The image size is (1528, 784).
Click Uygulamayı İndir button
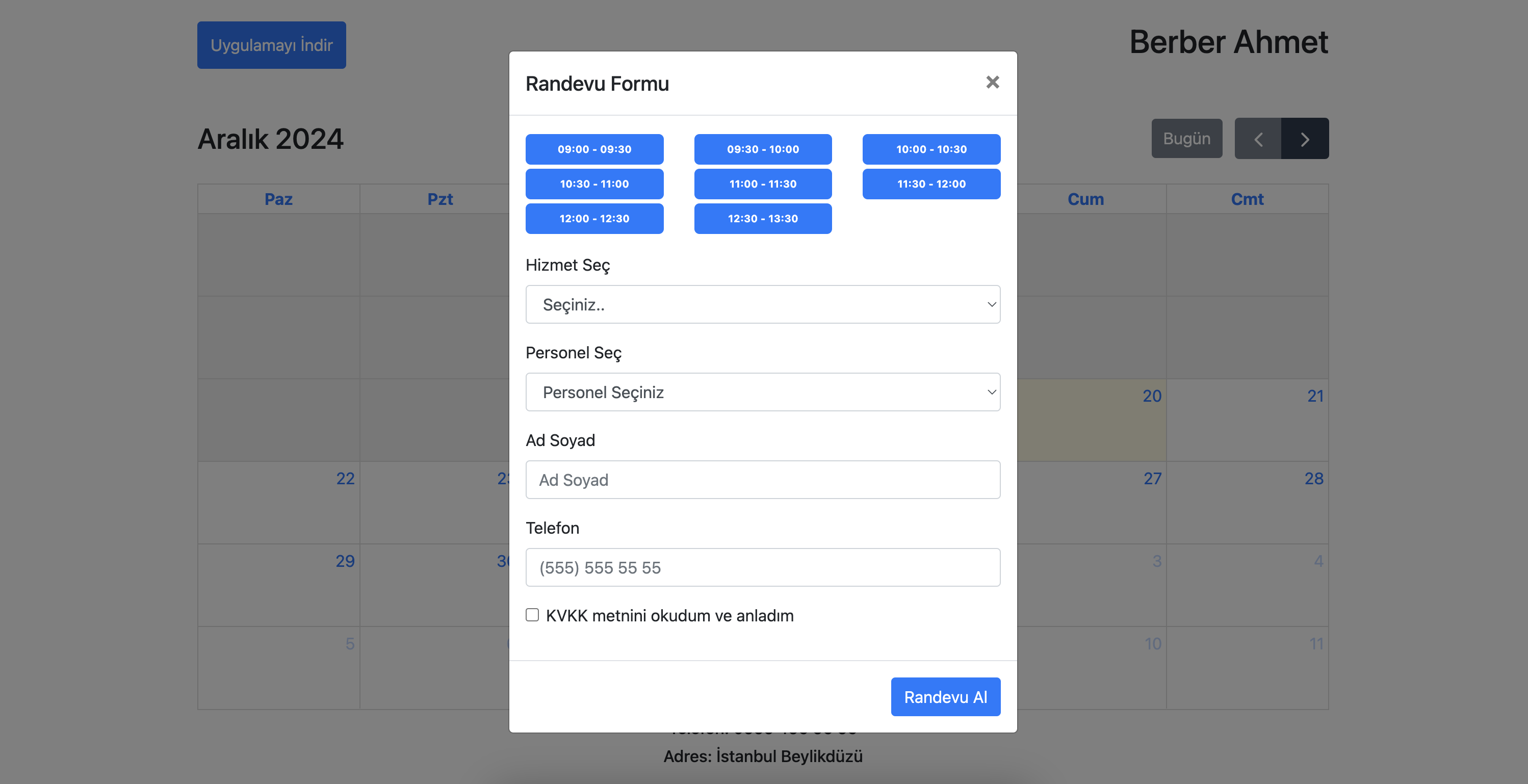pyautogui.click(x=271, y=45)
